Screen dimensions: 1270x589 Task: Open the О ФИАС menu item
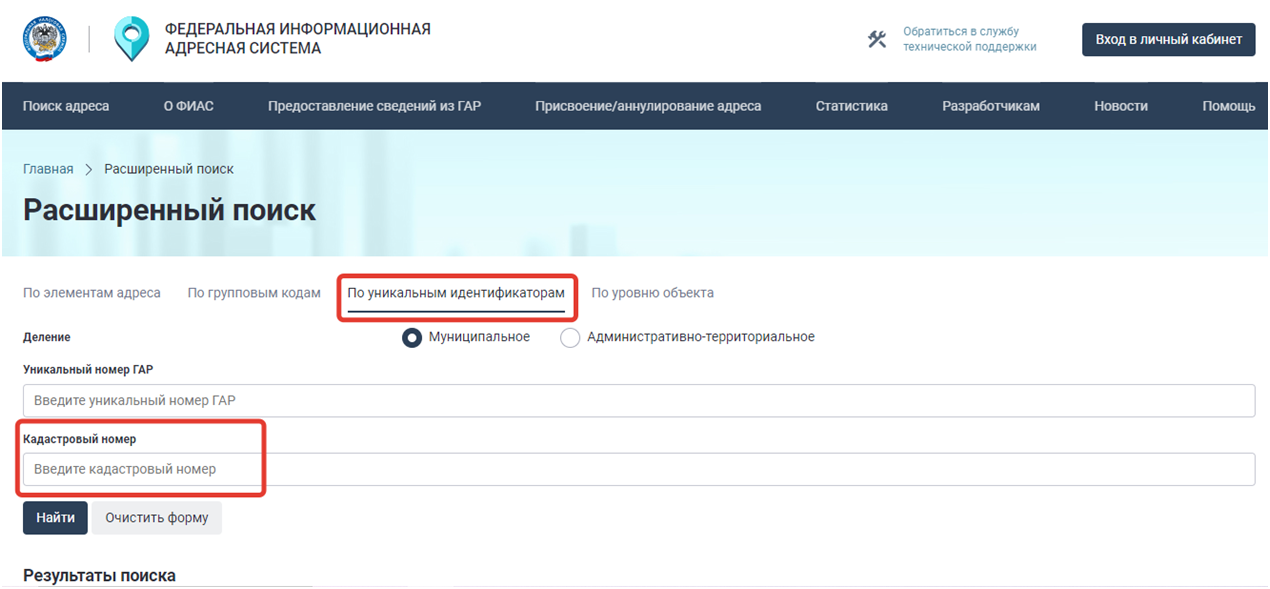point(189,106)
